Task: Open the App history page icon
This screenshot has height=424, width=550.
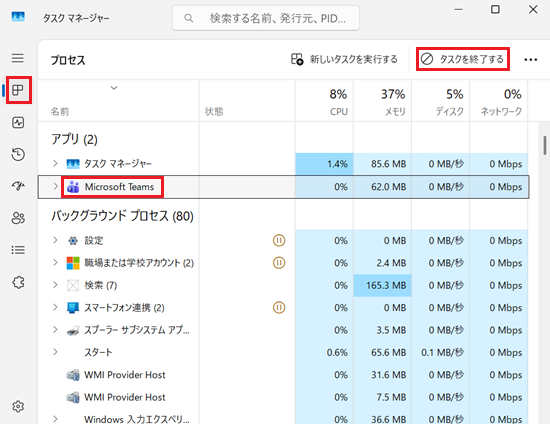Action: (18, 154)
